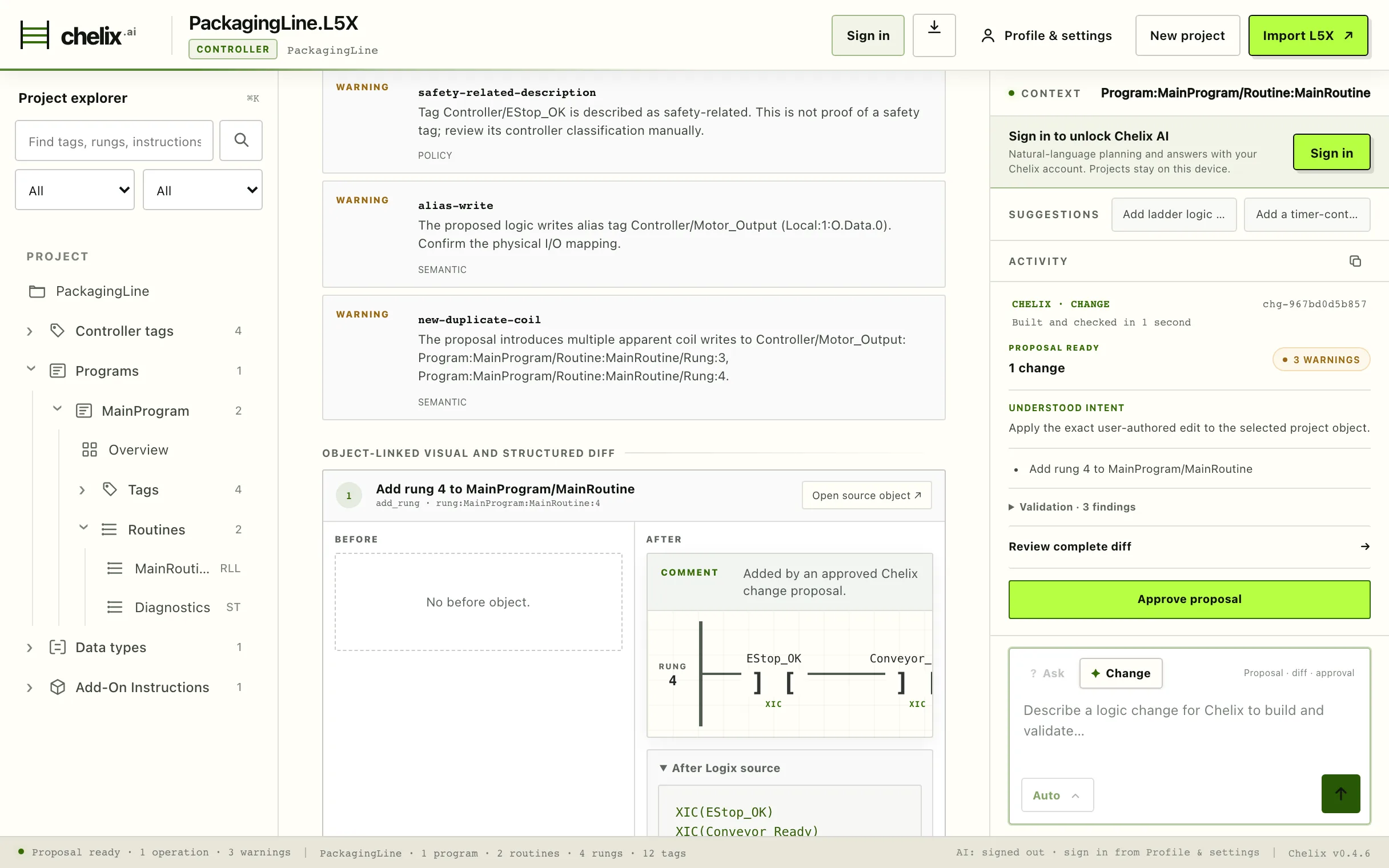1389x868 pixels.
Task: Click the Chelix logo icon
Action: point(35,35)
